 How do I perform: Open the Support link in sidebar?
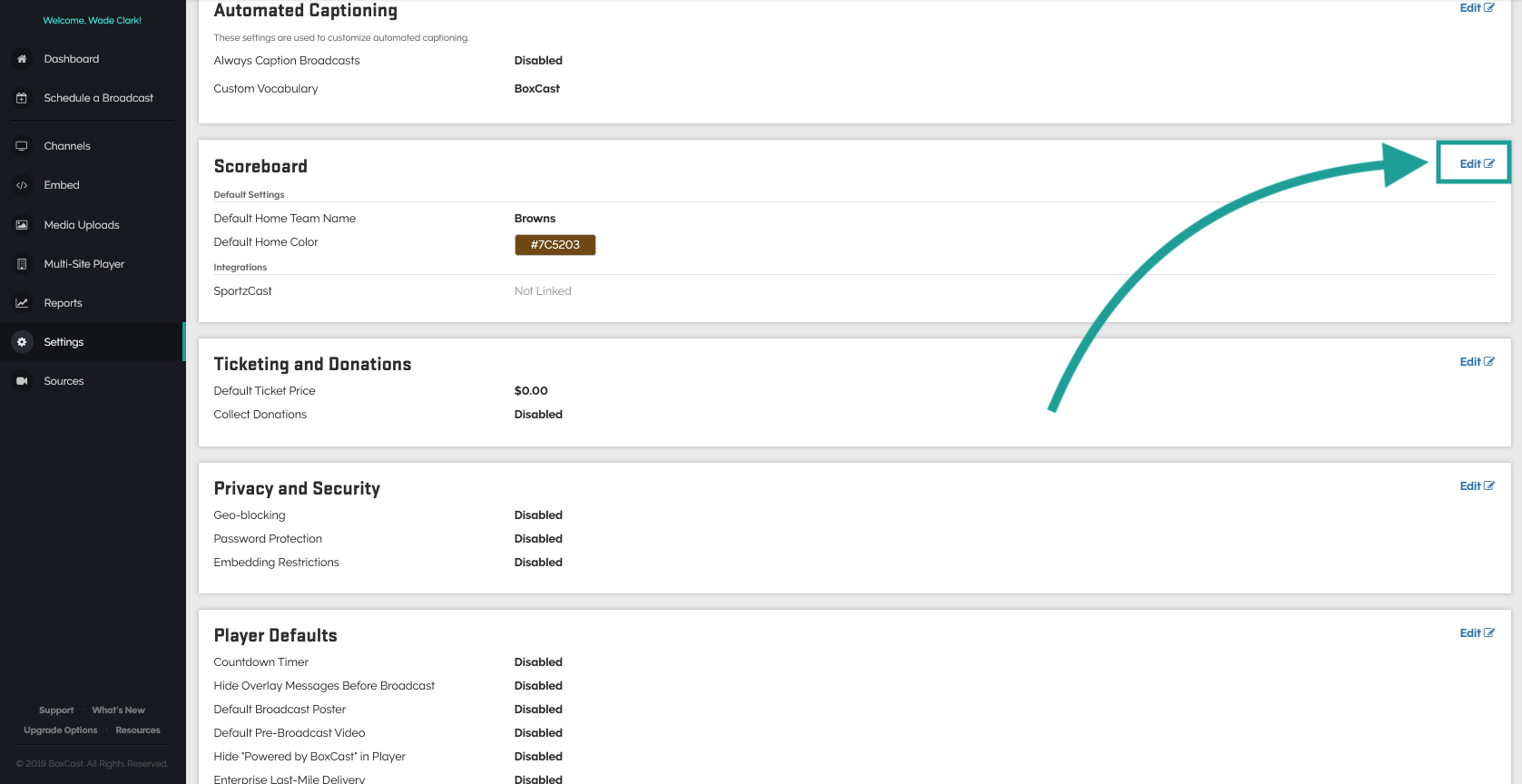pos(56,710)
